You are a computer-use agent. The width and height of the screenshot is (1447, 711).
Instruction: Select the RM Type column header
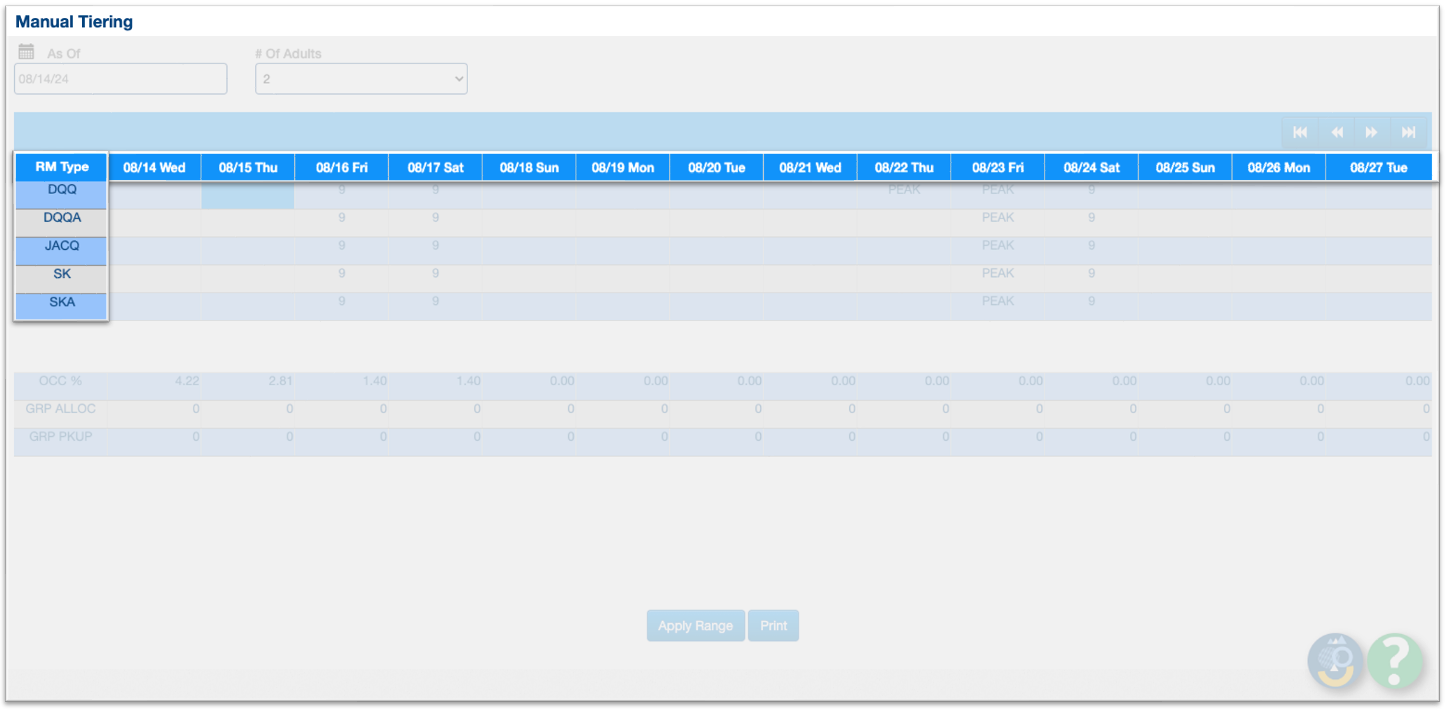pos(62,167)
